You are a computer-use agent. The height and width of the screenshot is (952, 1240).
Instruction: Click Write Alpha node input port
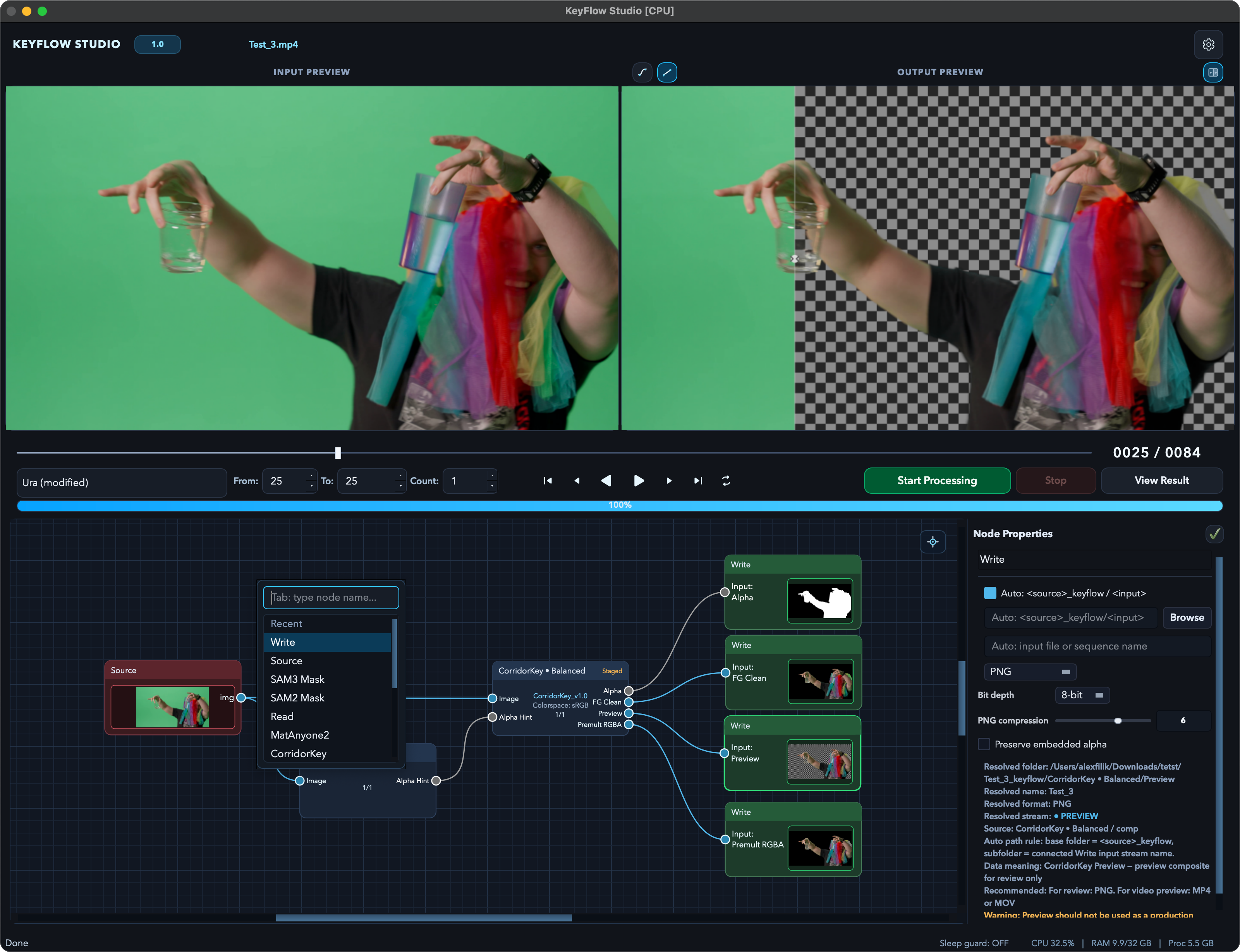(724, 592)
